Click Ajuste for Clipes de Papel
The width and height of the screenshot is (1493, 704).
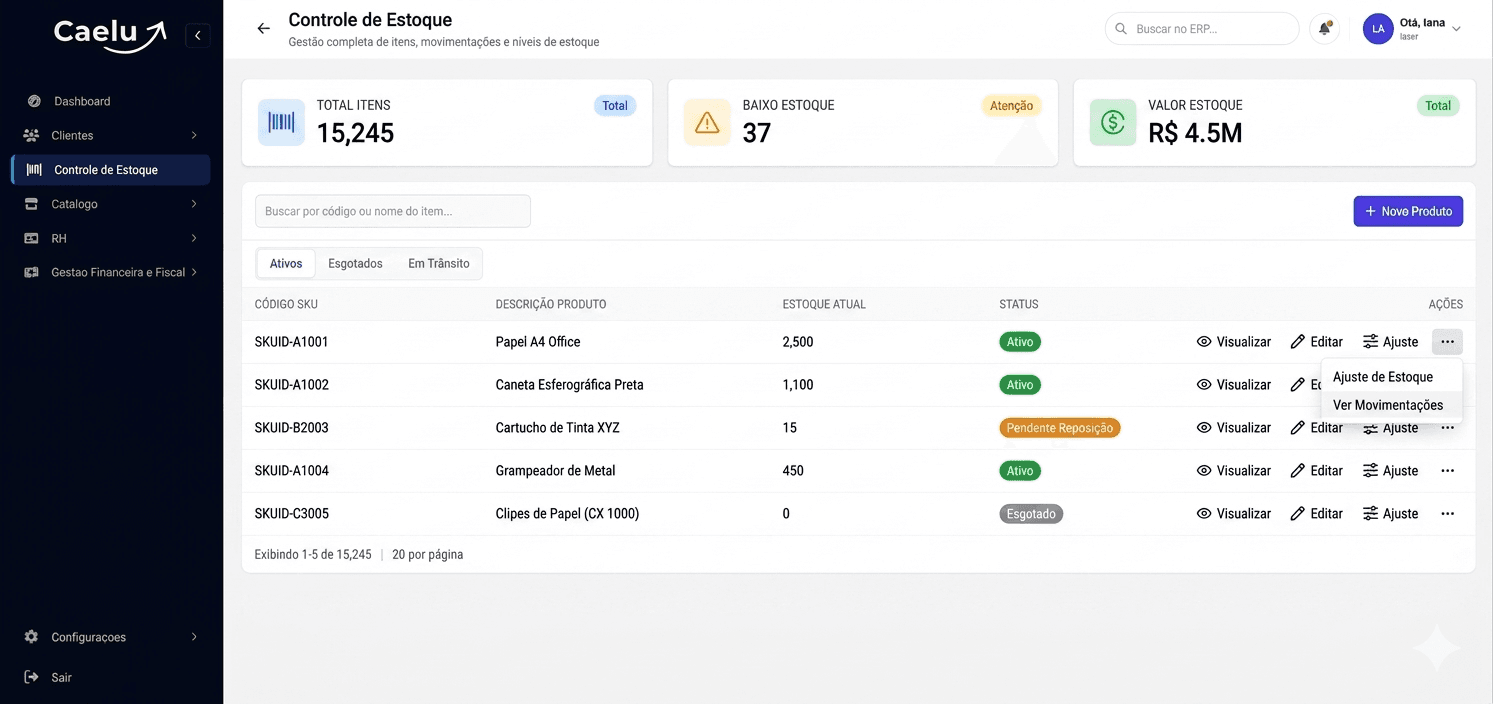point(1390,514)
